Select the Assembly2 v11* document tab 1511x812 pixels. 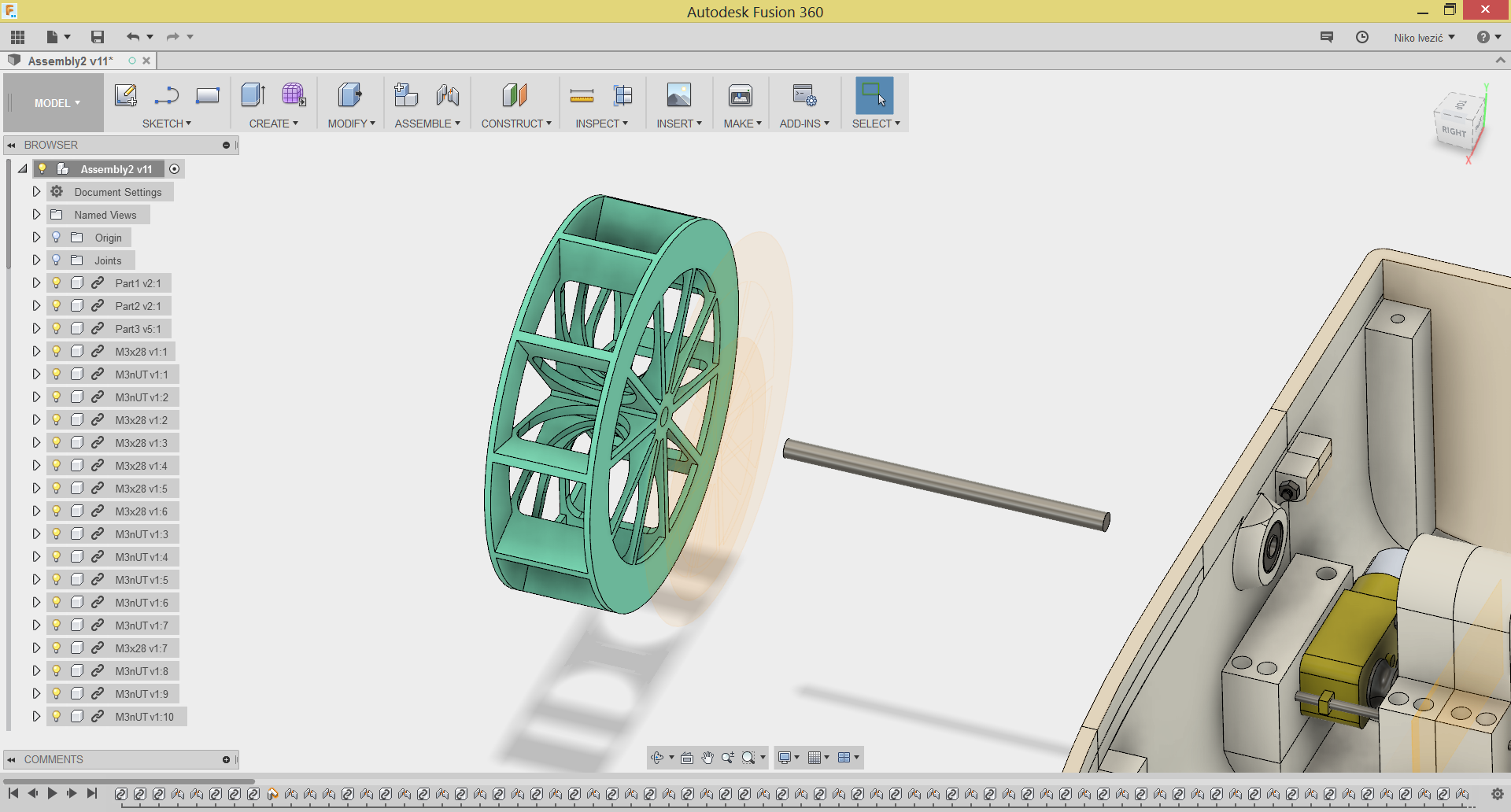tap(70, 61)
